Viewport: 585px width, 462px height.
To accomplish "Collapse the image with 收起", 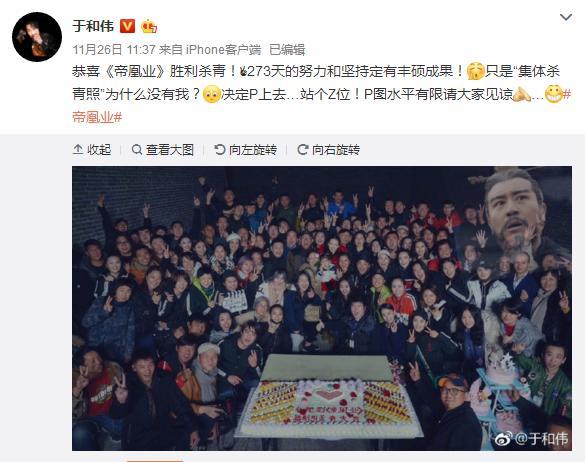I will coord(92,150).
